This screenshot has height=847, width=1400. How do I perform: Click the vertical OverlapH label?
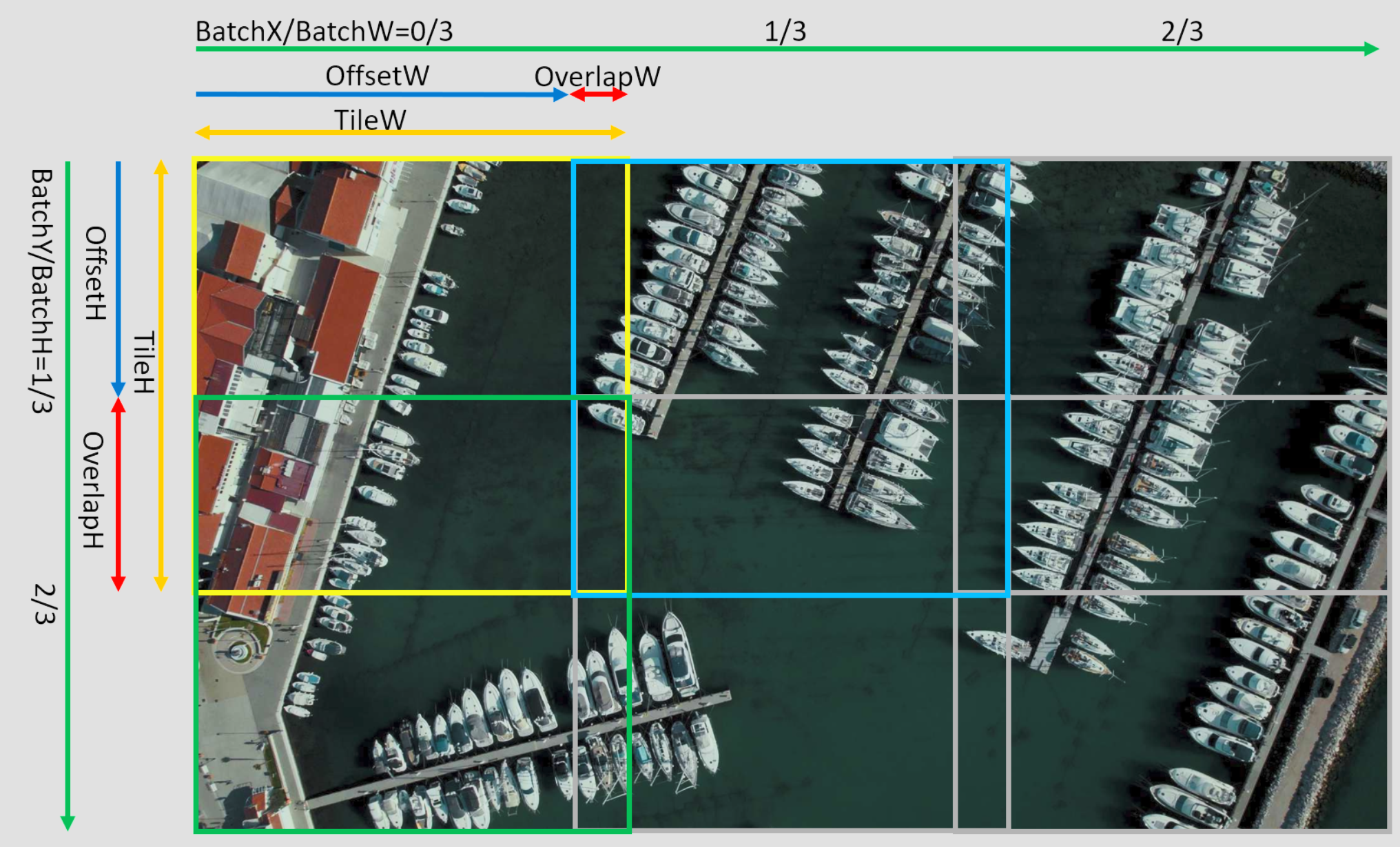[93, 490]
